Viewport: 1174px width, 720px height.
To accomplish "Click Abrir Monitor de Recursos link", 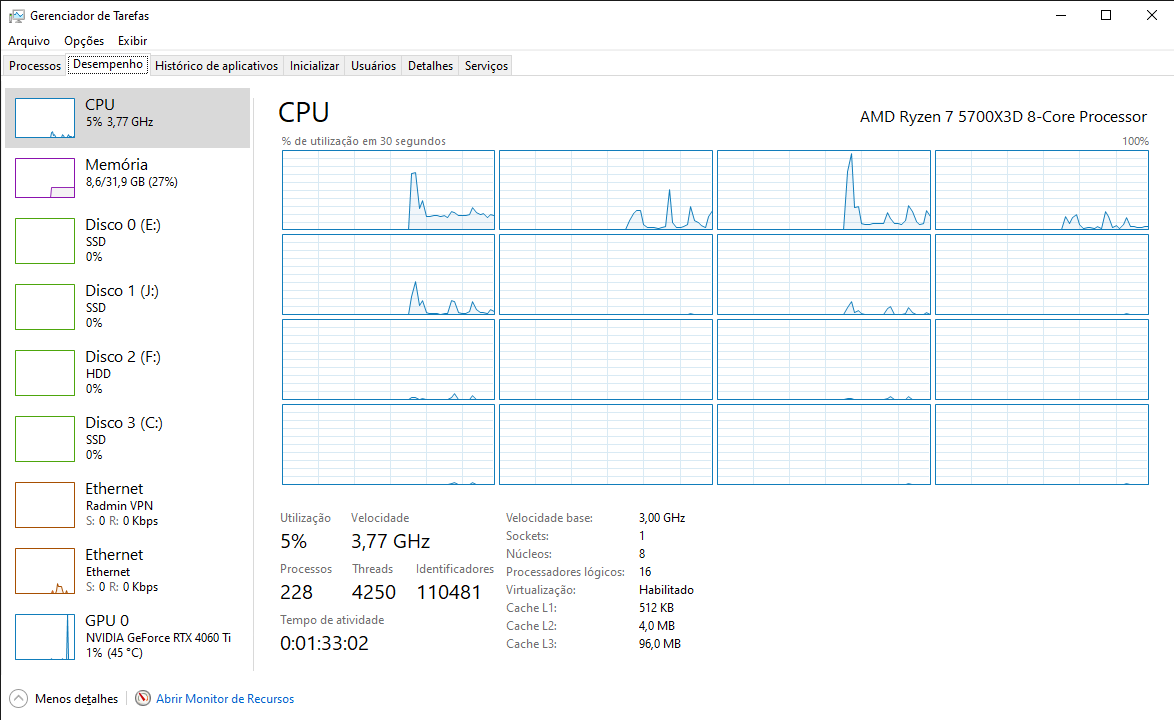I will pos(225,698).
